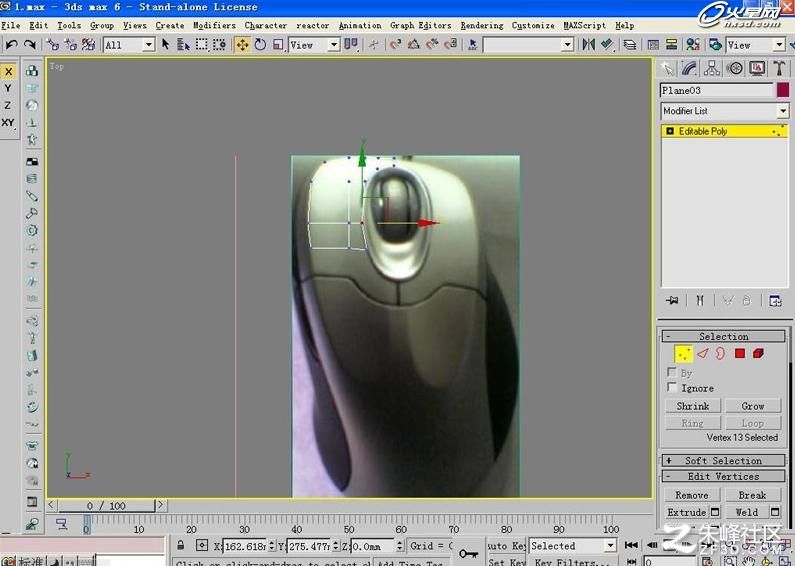This screenshot has height=566, width=795.
Task: Click the Shrink selection button
Action: (693, 406)
